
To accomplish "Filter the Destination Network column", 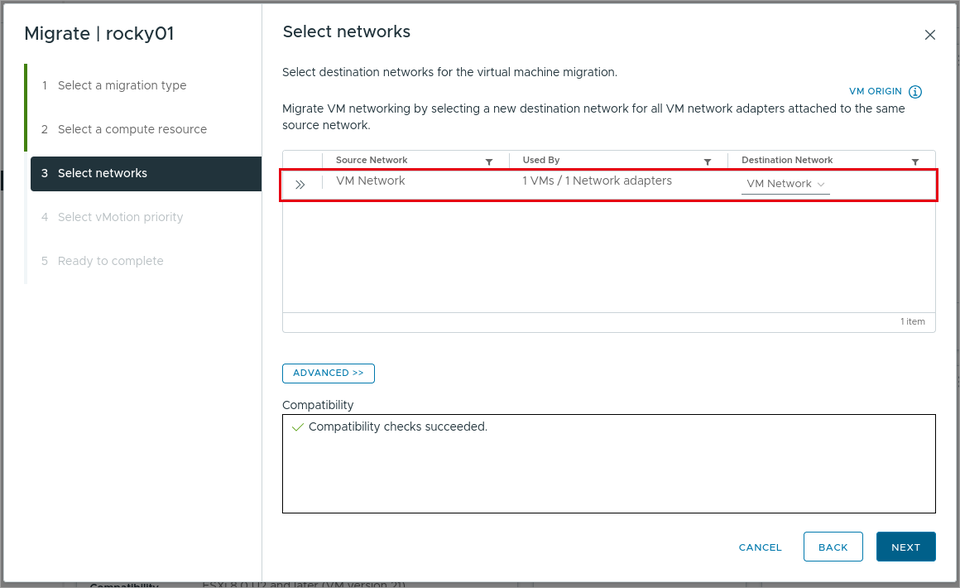I will (915, 162).
